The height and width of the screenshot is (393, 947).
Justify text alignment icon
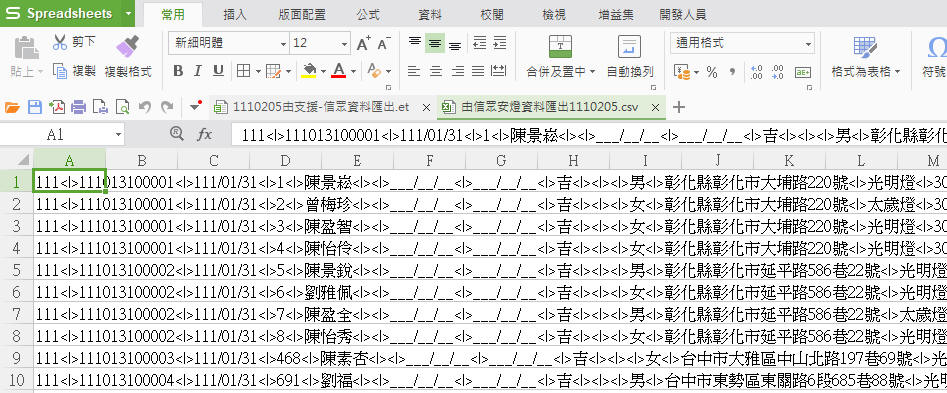(478, 71)
